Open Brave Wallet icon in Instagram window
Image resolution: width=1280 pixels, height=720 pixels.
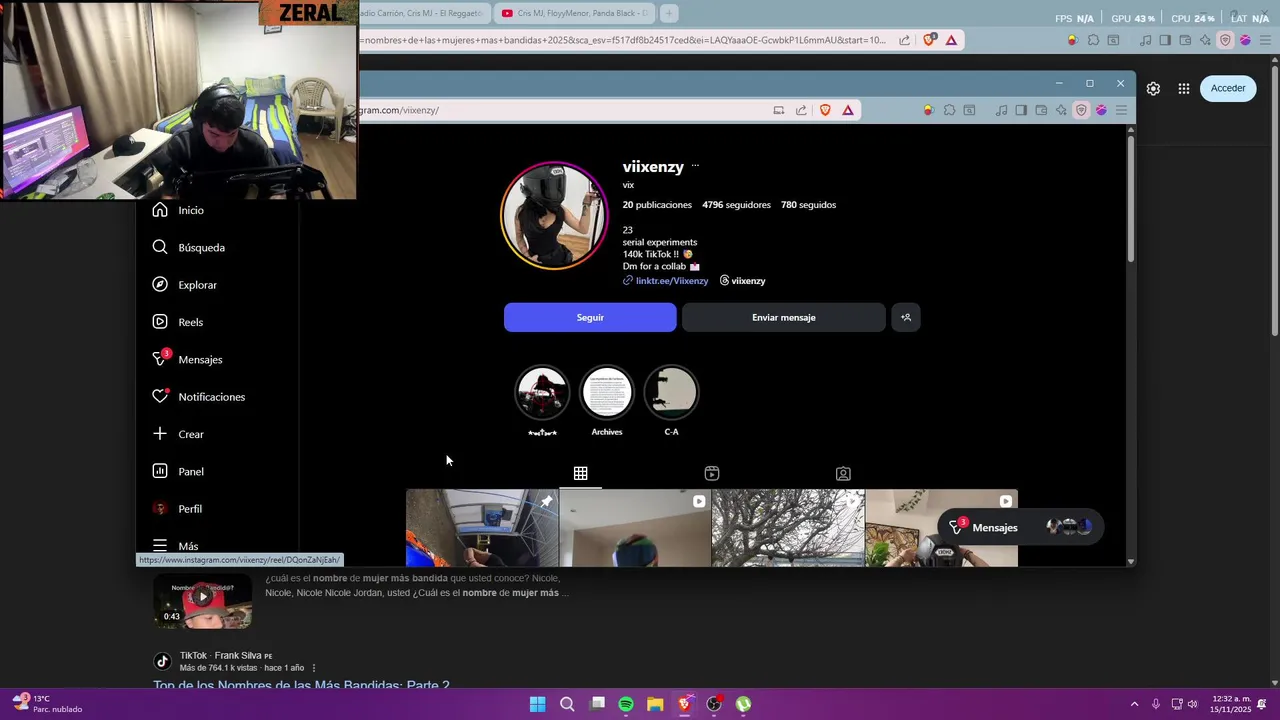(x=1041, y=110)
